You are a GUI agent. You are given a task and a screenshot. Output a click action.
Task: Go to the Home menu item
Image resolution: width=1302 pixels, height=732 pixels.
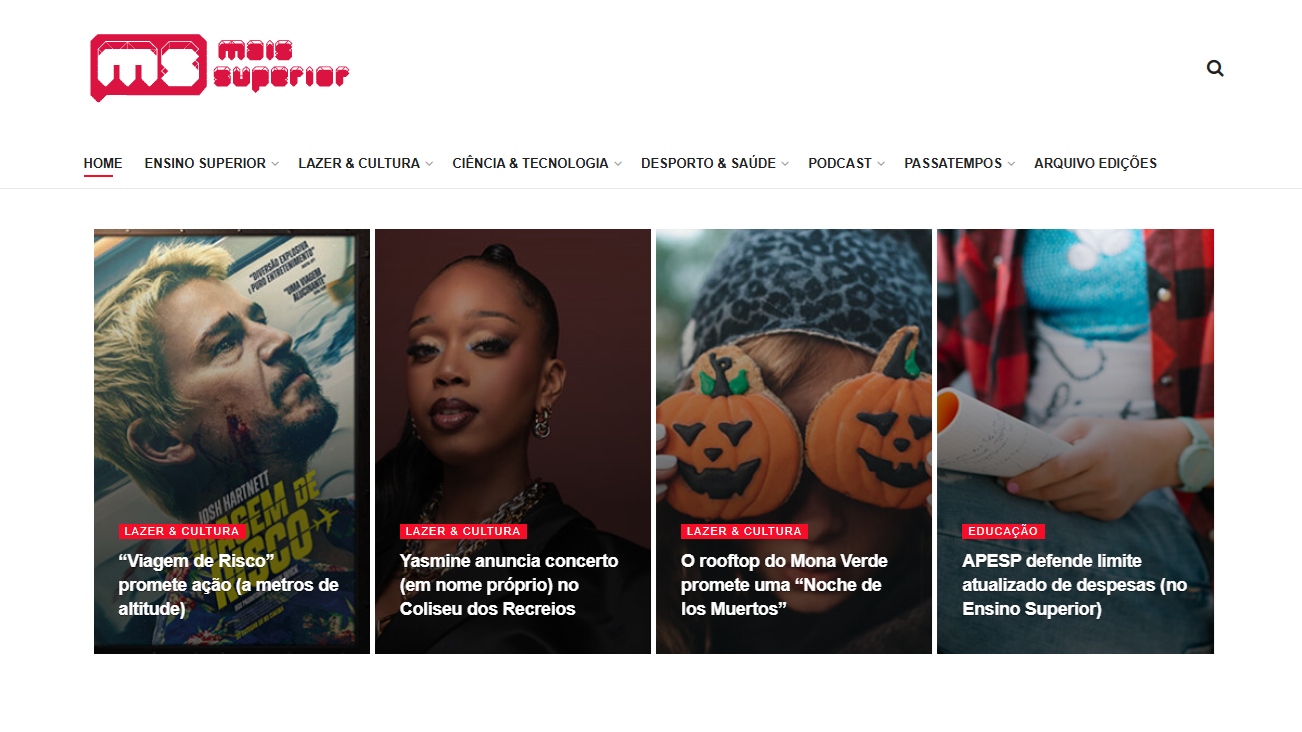coord(103,163)
